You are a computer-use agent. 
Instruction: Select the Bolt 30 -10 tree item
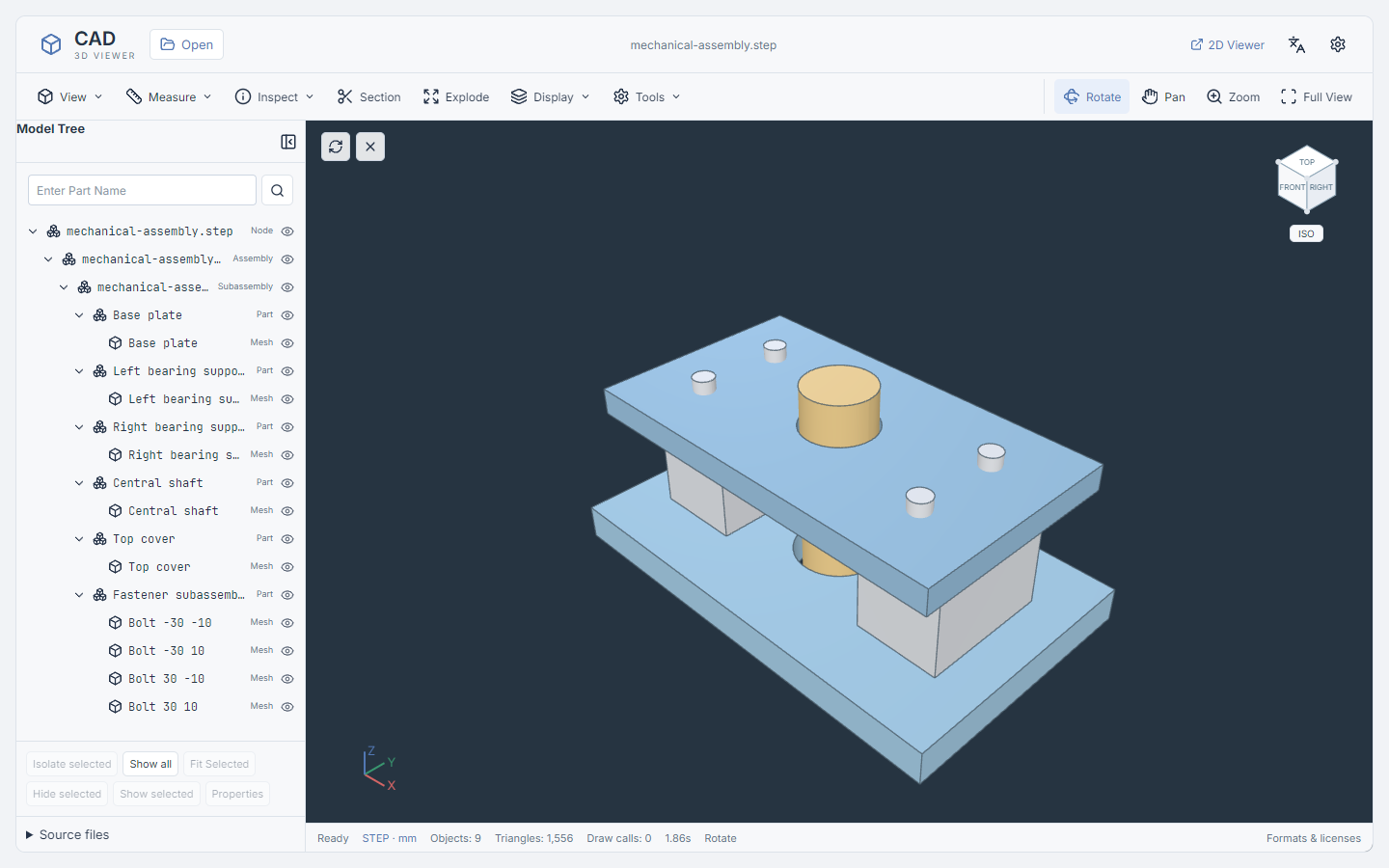point(162,679)
